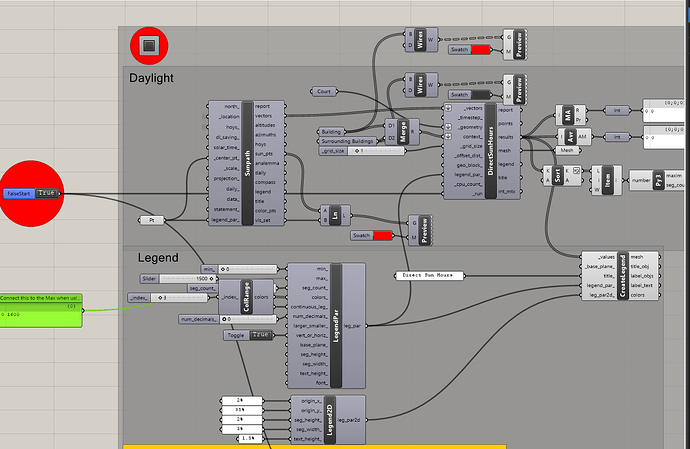Image resolution: width=690 pixels, height=449 pixels.
Task: Select the Legend2D component
Action: pos(330,420)
